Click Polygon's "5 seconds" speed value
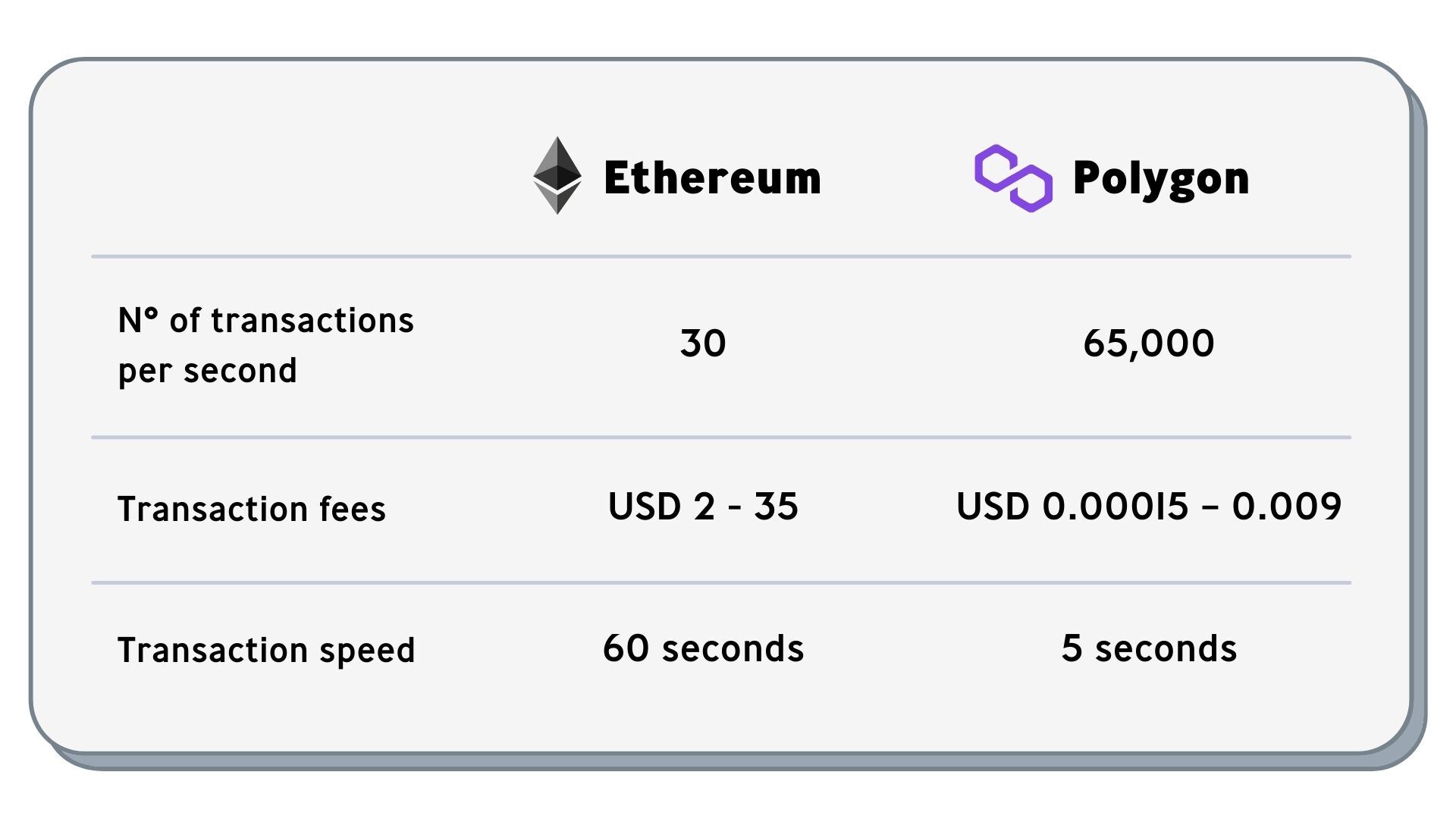1456x819 pixels. coord(1148,649)
